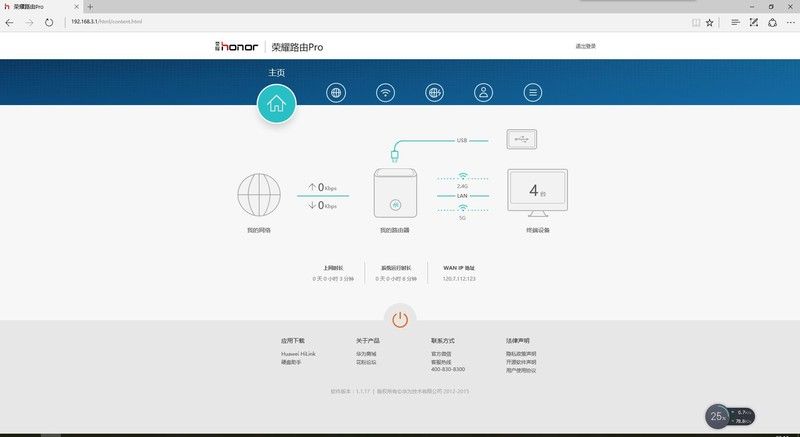Click the 联系方式 footer heading
The image size is (800, 437).
point(443,341)
